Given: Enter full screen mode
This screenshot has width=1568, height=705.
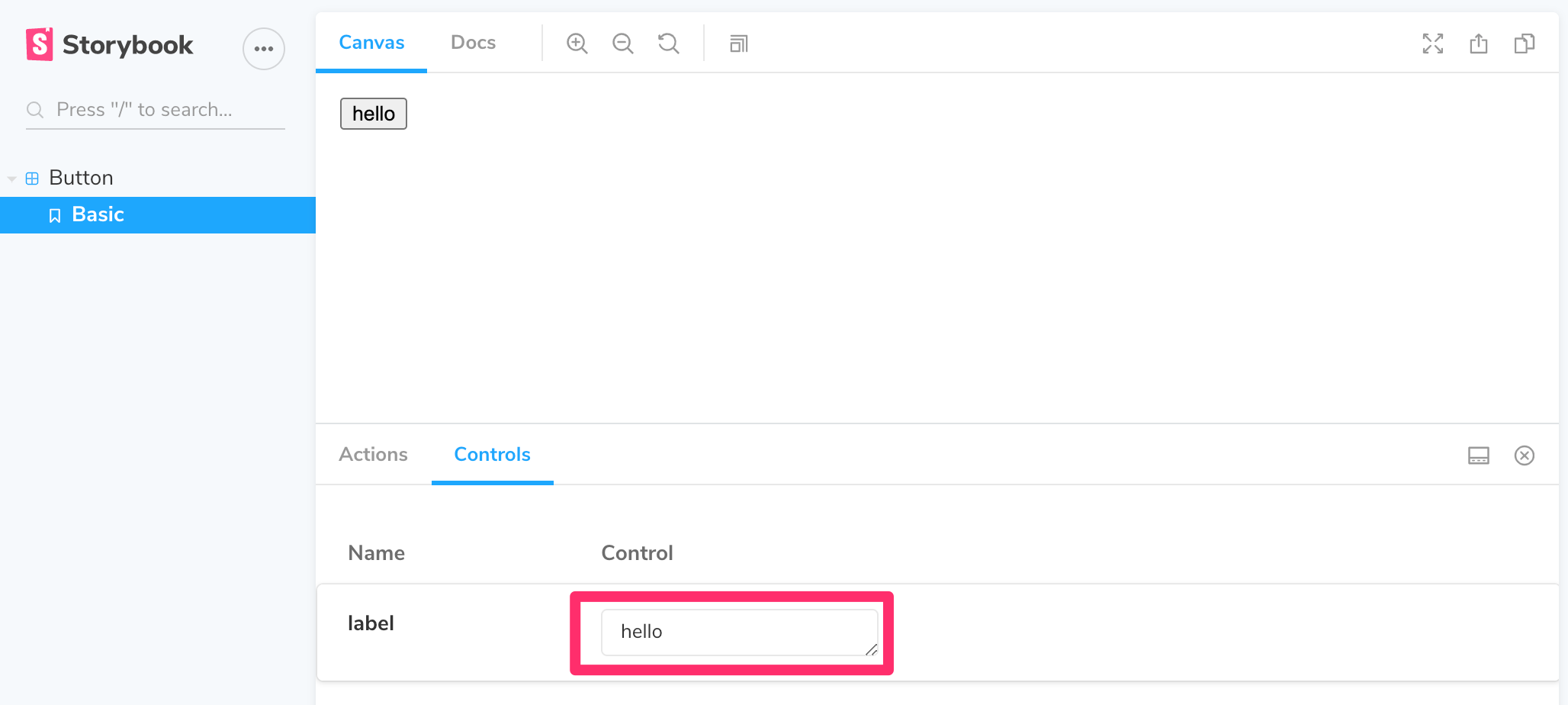Looking at the screenshot, I should (1432, 43).
